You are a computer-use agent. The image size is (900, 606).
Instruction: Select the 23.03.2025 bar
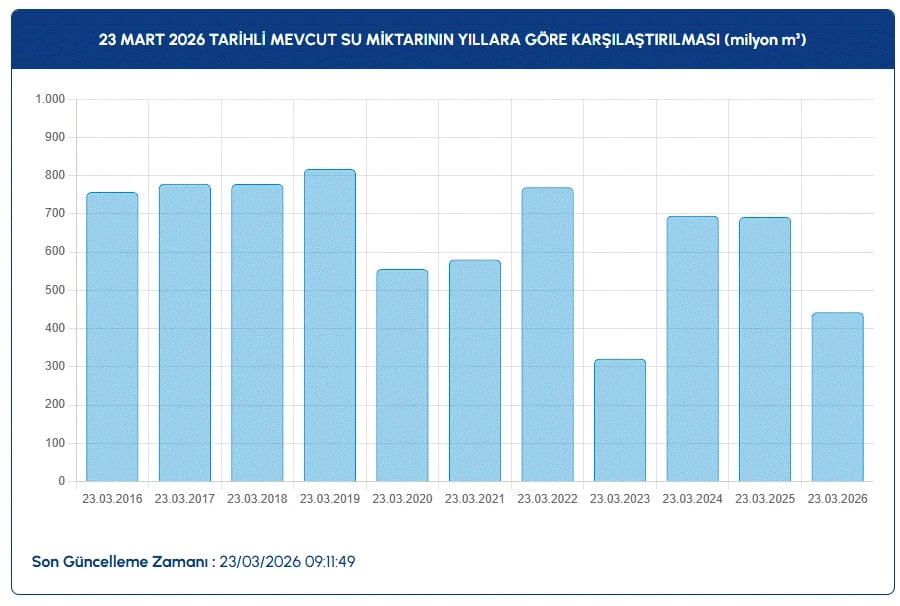pyautogui.click(x=765, y=349)
